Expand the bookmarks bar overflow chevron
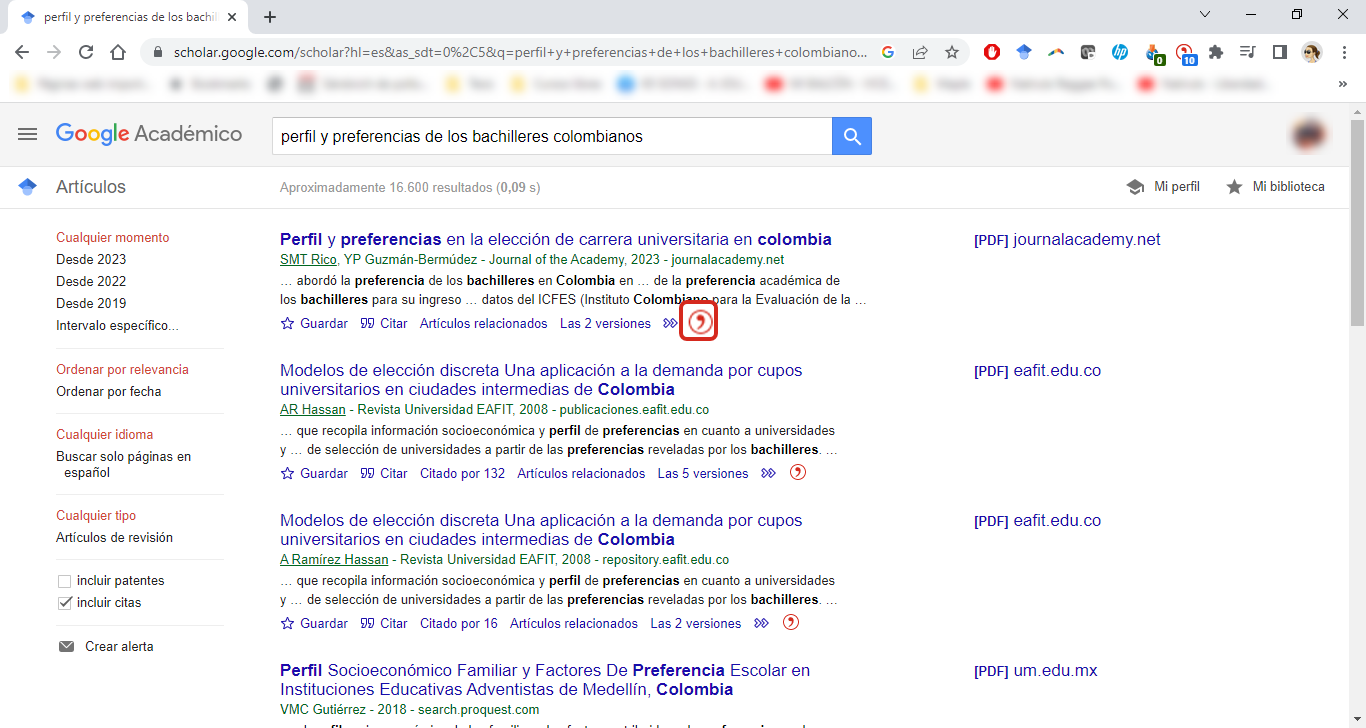 click(x=1342, y=85)
